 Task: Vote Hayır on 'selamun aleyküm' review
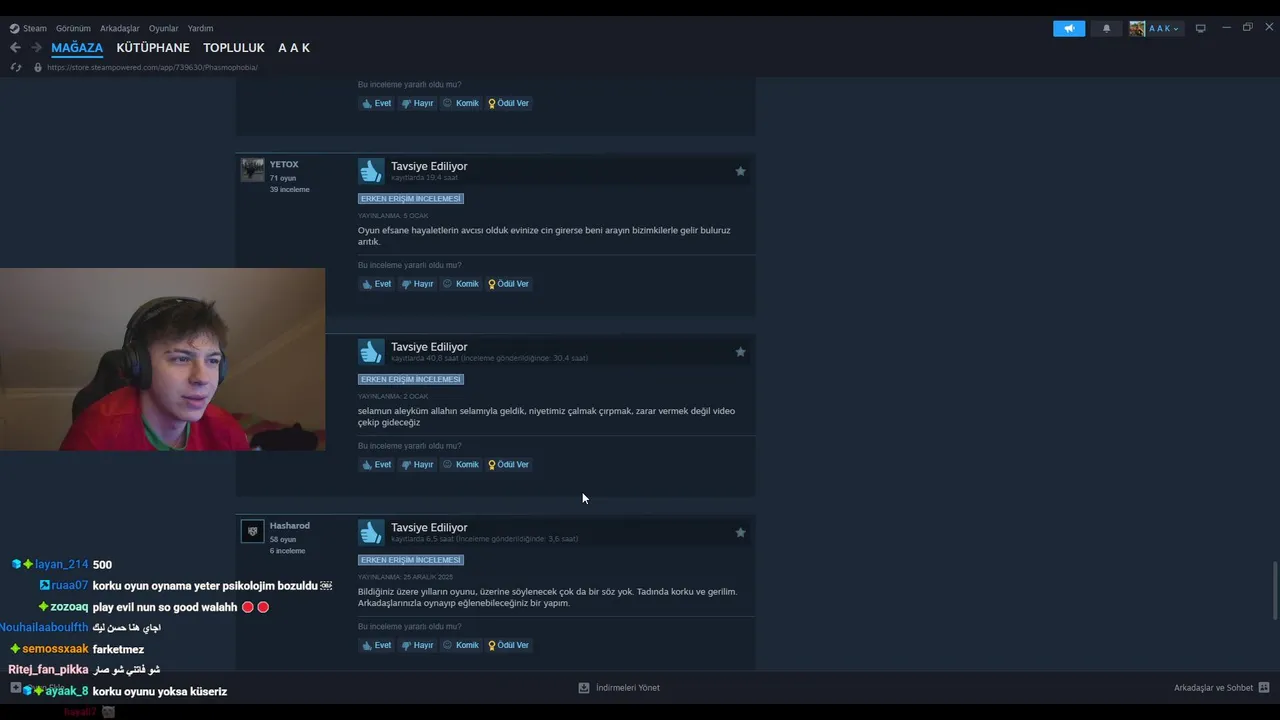click(x=418, y=465)
